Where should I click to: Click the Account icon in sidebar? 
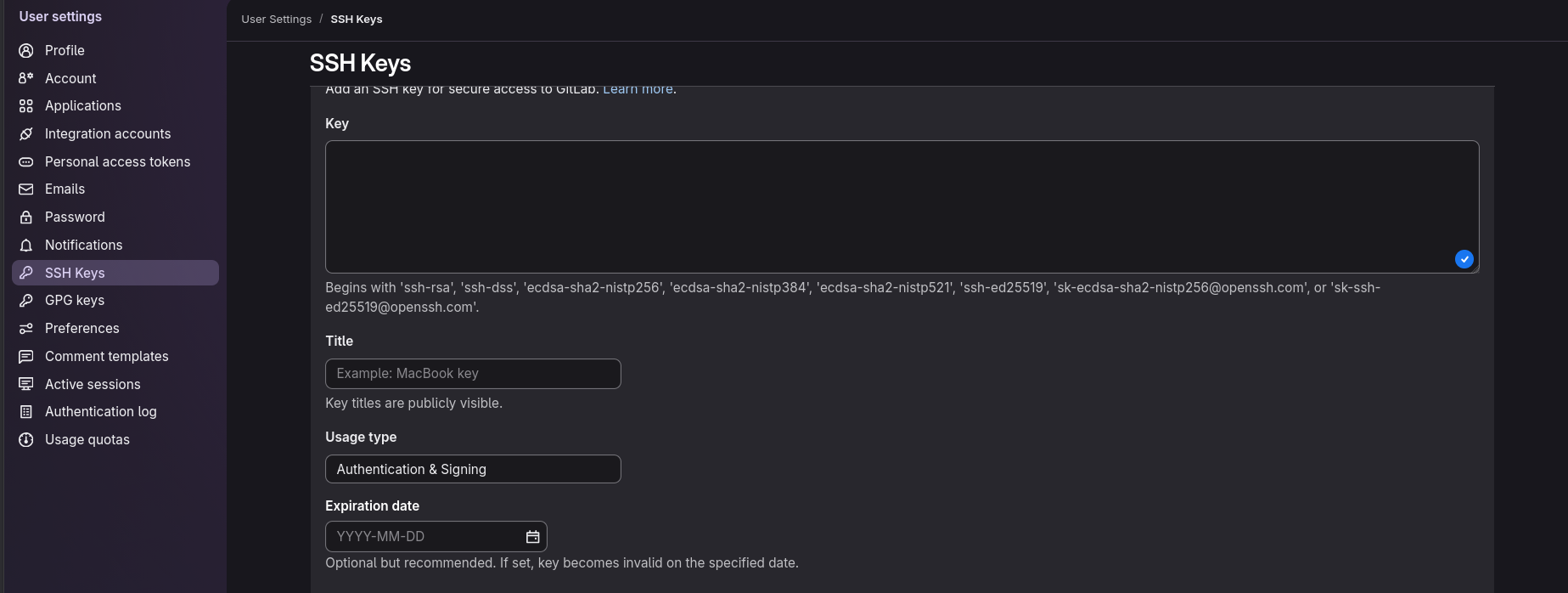pos(26,78)
